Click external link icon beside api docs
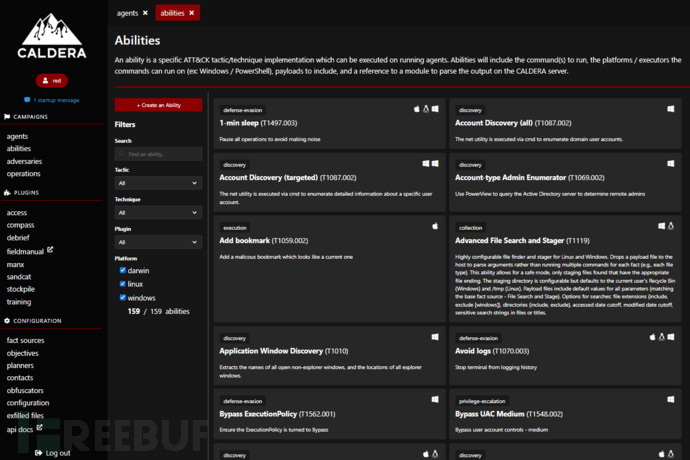Image resolution: width=690 pixels, height=460 pixels. [40, 428]
